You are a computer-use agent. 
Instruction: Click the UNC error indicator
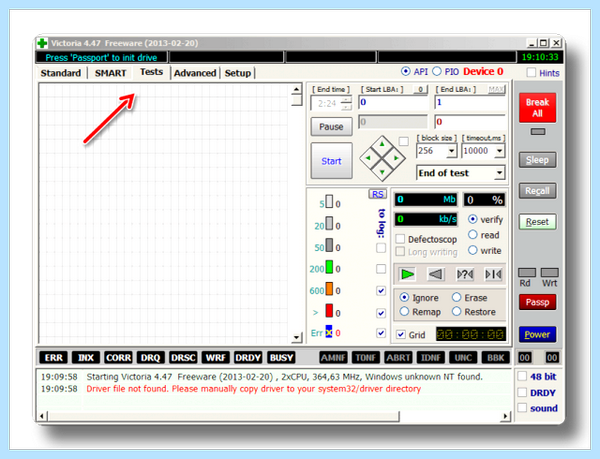463,358
